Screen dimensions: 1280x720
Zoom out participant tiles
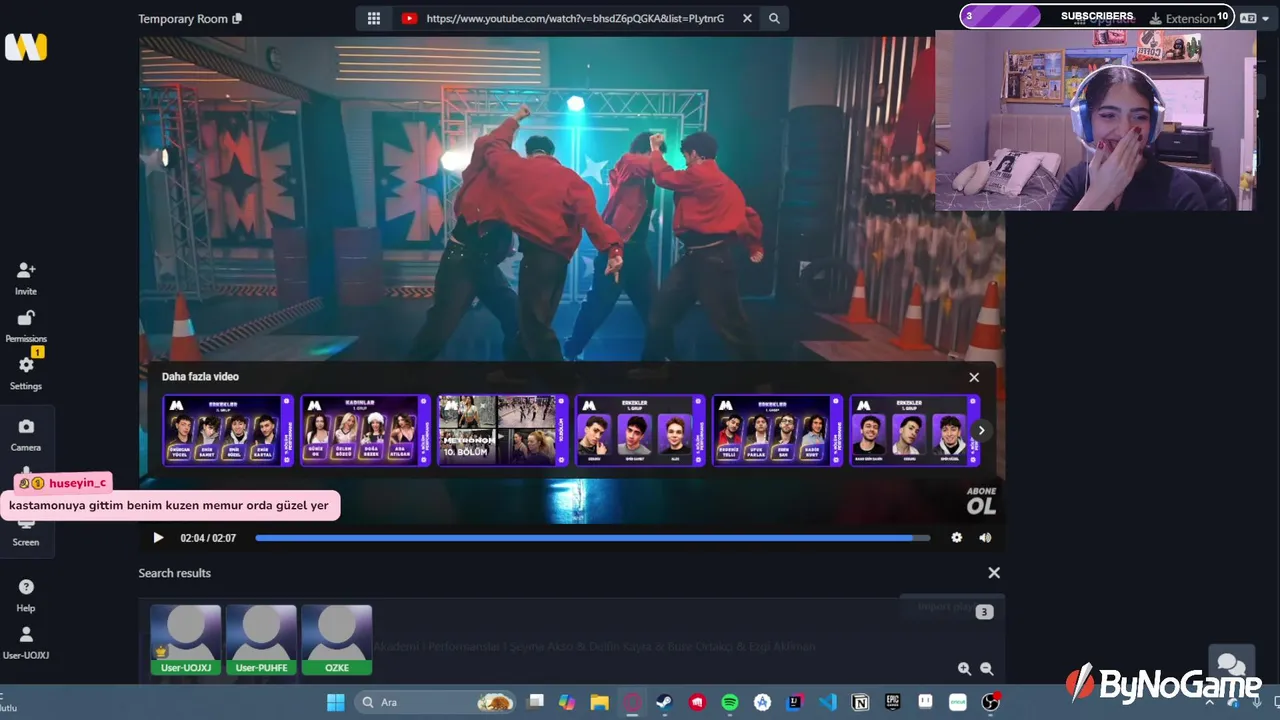986,669
